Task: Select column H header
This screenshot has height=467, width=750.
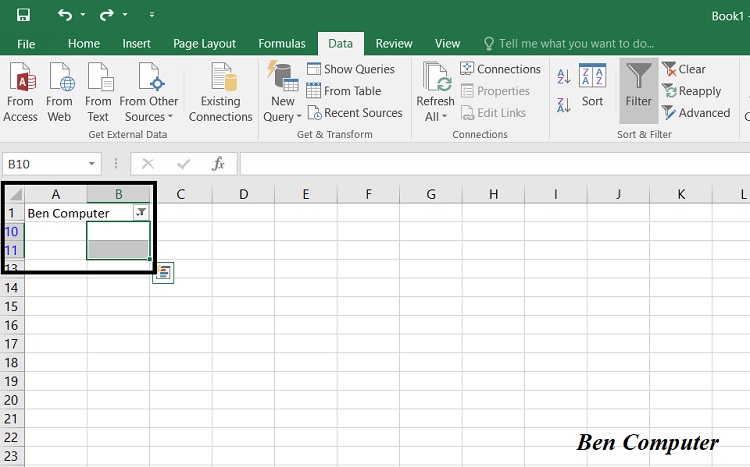Action: [493, 194]
